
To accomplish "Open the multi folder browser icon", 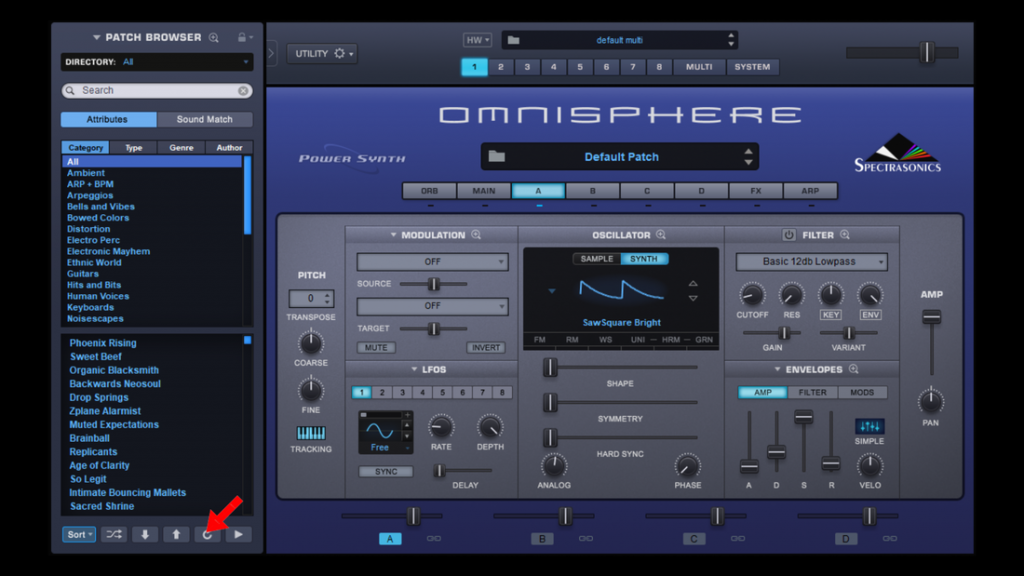I will click(x=514, y=40).
